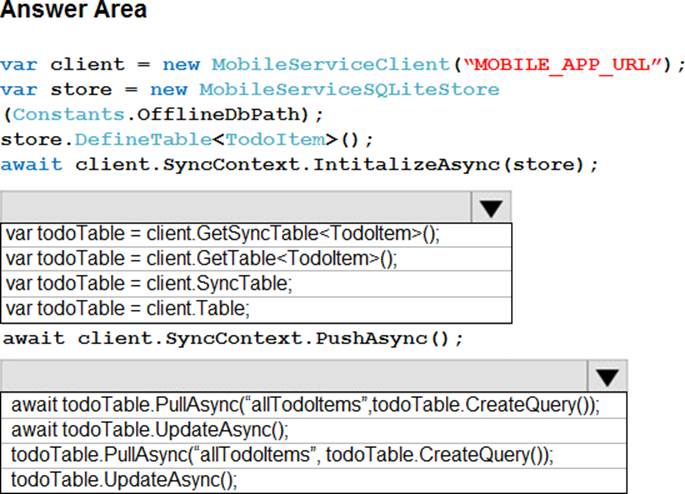Click the red "MOBILE_APP_URL" string literal
This screenshot has width=685, height=494.
(x=566, y=65)
